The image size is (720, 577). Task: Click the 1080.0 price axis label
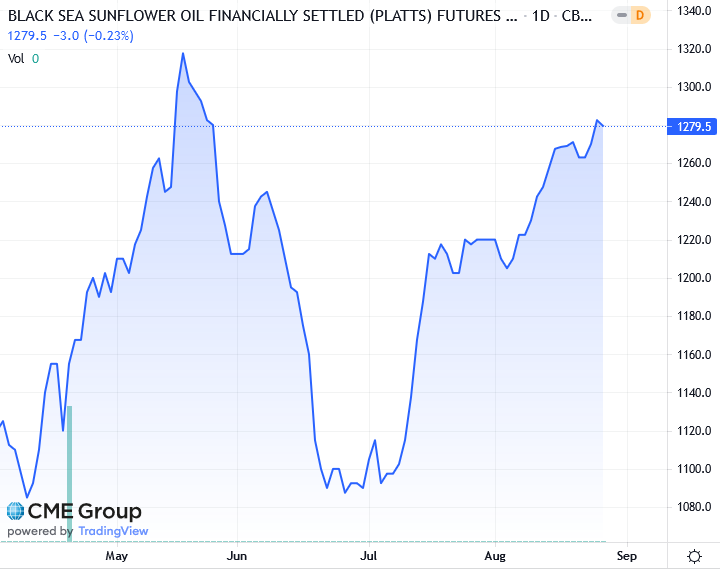point(694,507)
